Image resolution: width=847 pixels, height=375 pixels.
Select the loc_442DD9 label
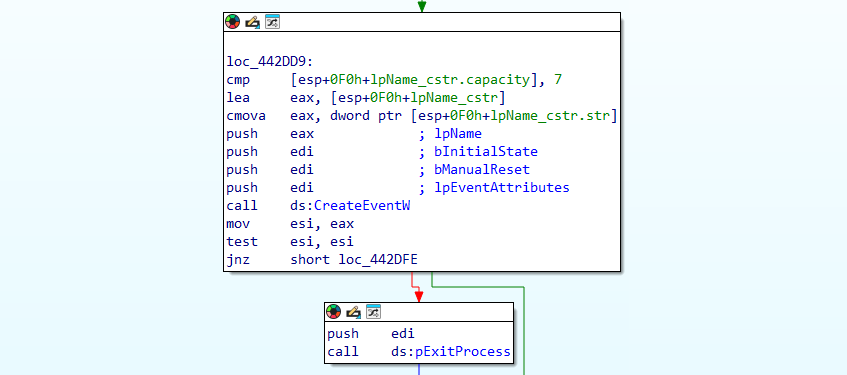coord(270,62)
